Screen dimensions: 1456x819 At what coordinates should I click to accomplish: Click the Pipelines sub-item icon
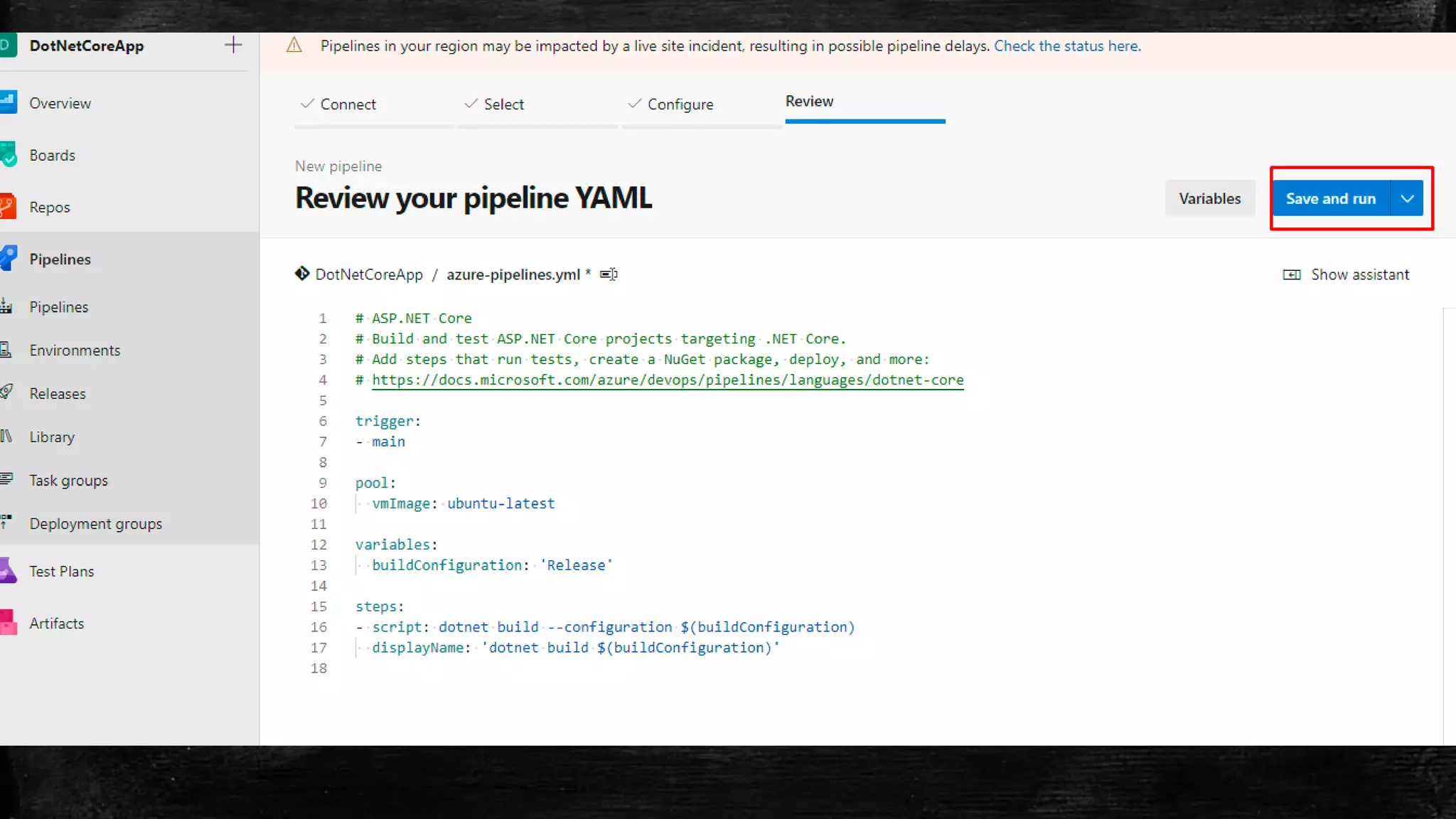[x=6, y=306]
